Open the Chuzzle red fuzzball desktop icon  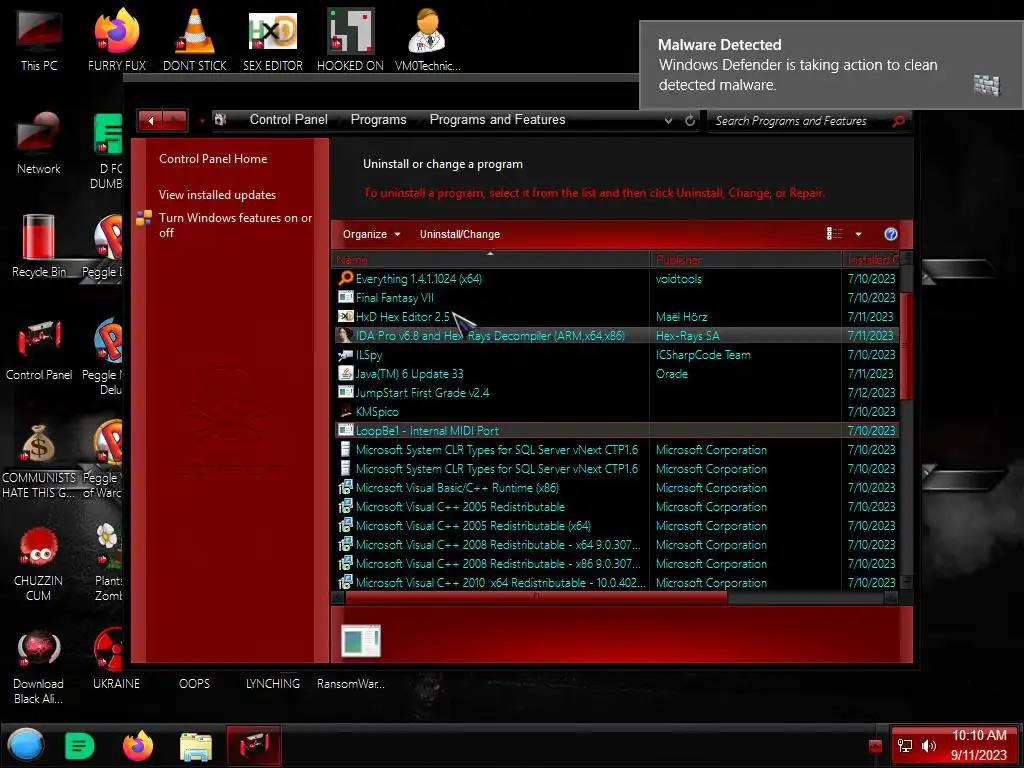click(39, 563)
